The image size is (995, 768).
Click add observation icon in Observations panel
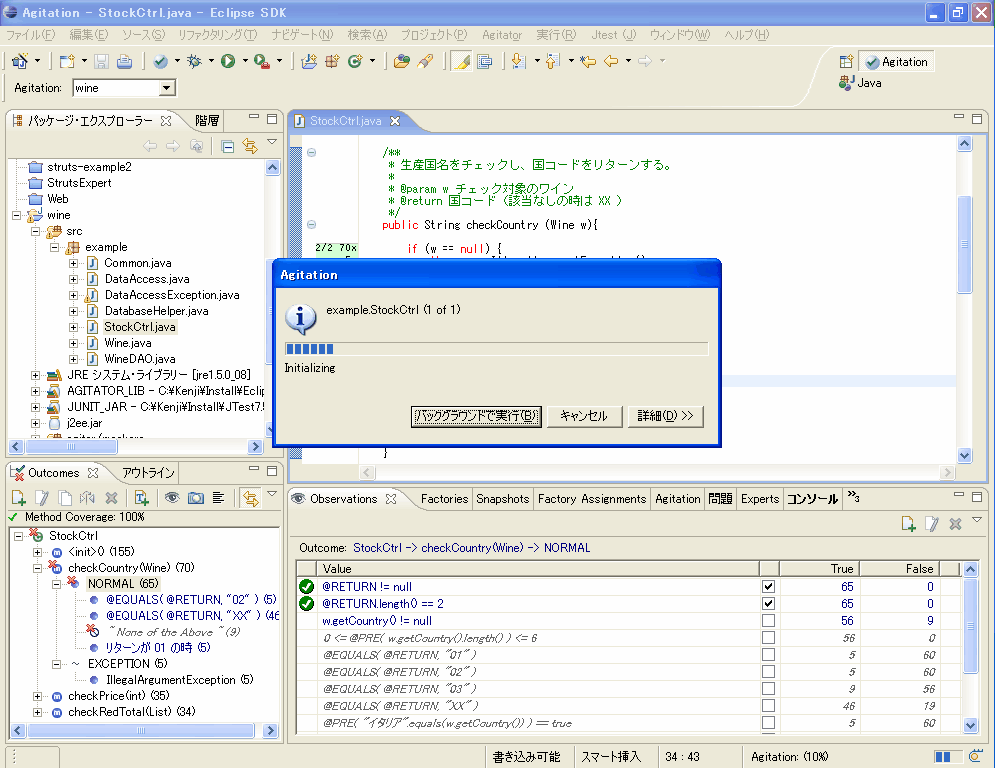click(908, 524)
